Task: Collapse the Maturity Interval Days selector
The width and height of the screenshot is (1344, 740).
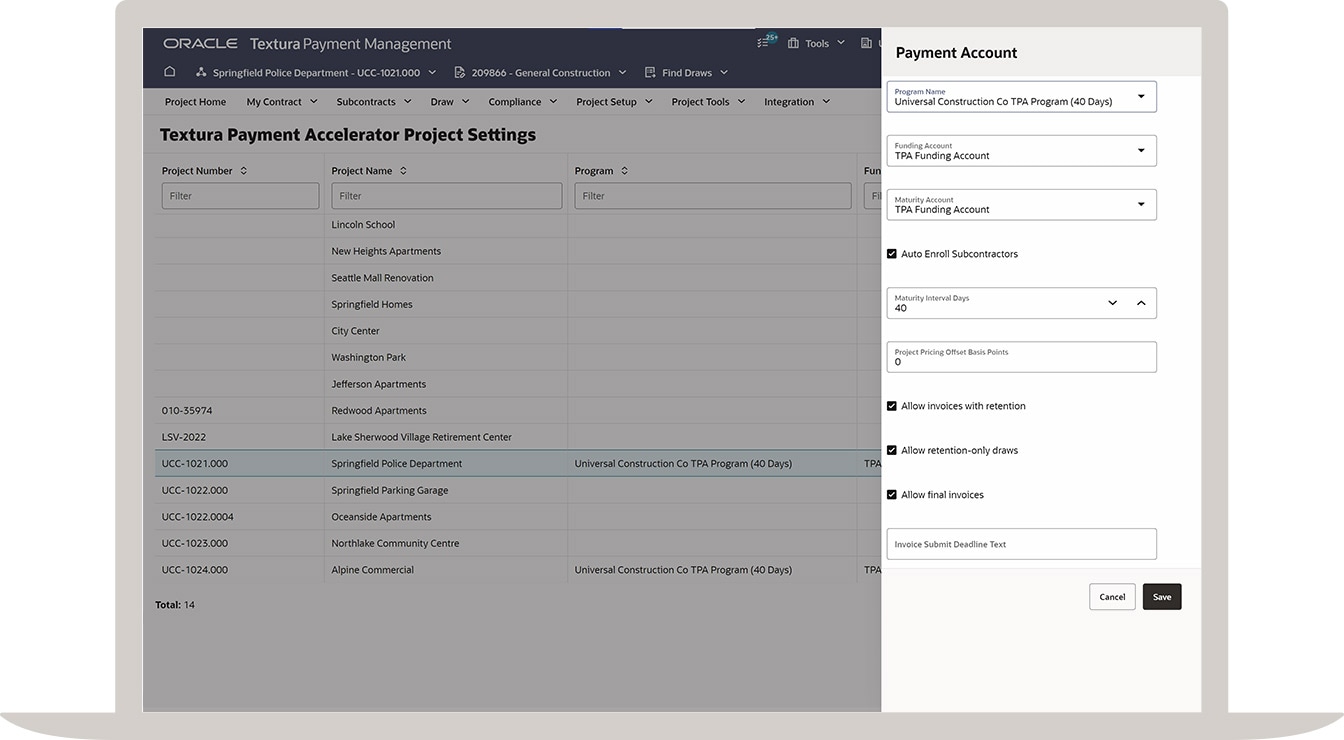Action: point(1141,302)
